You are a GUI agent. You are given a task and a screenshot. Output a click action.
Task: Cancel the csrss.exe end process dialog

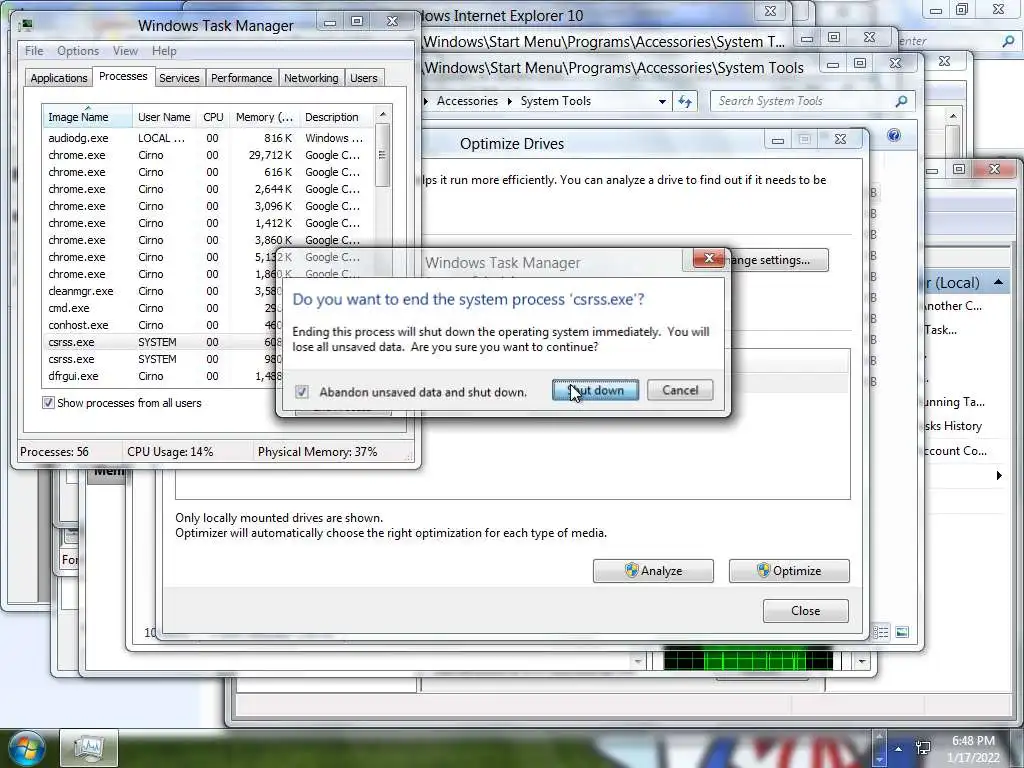(680, 391)
